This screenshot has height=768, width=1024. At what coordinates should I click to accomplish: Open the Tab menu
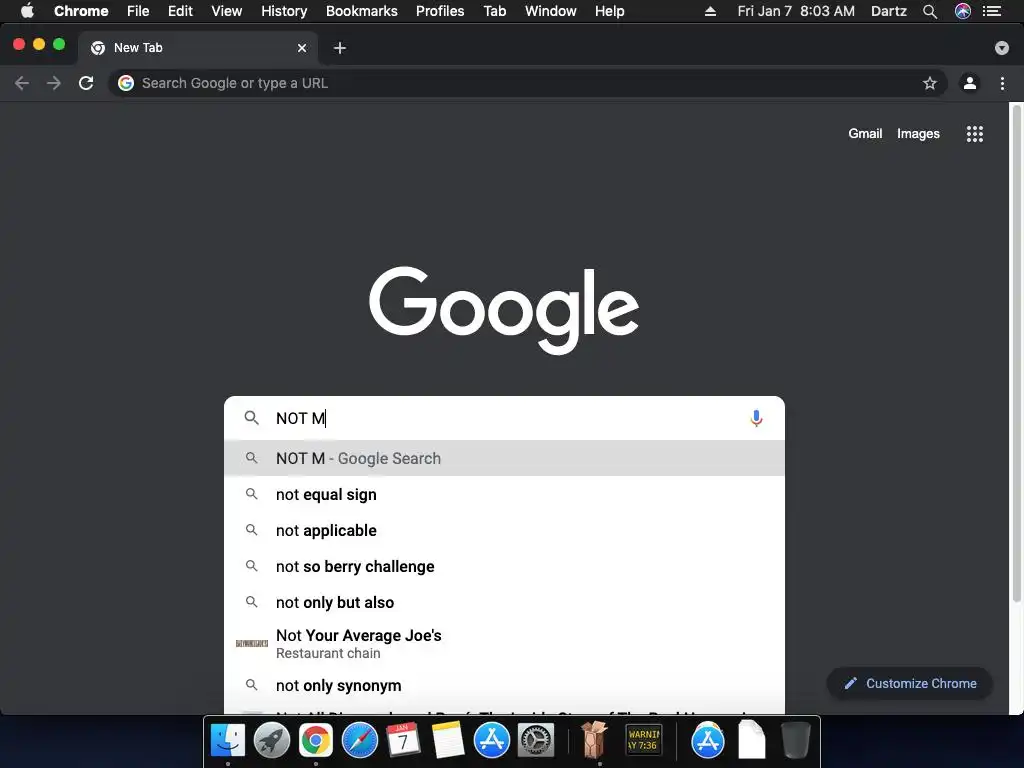coord(494,11)
